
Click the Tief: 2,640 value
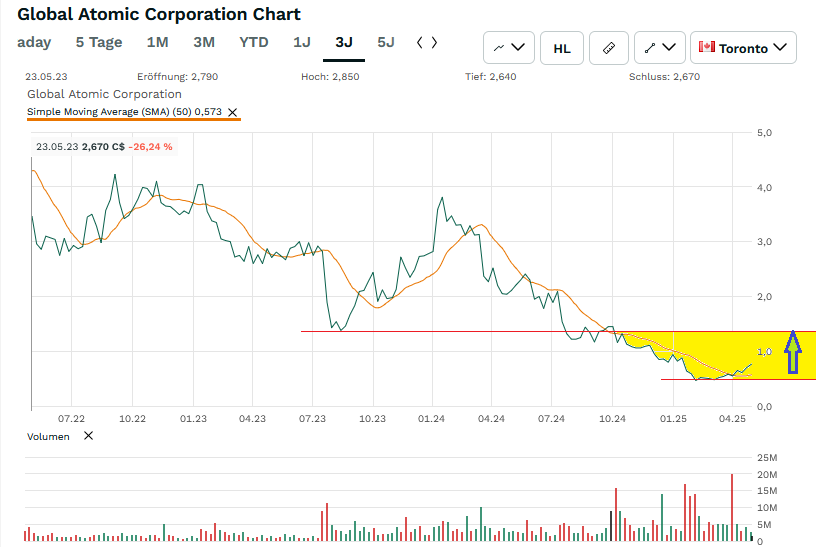coord(491,77)
